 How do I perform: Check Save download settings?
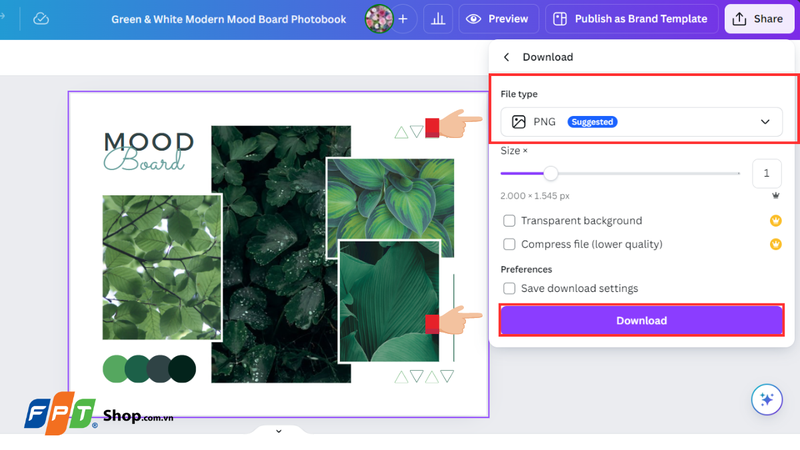coord(509,288)
